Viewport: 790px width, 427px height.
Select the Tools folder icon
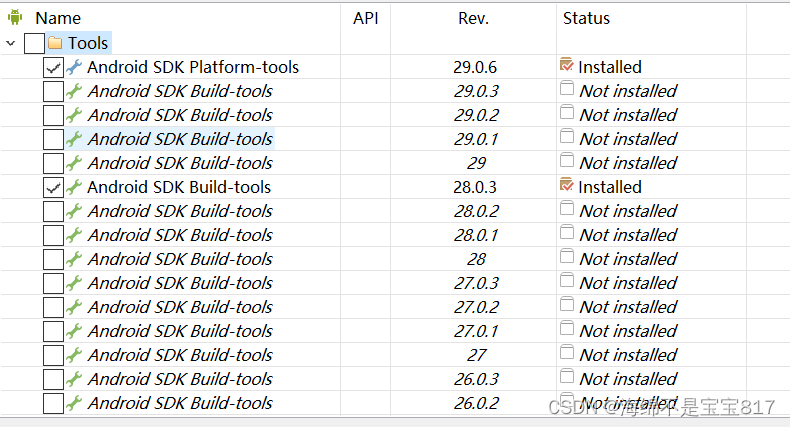point(55,43)
